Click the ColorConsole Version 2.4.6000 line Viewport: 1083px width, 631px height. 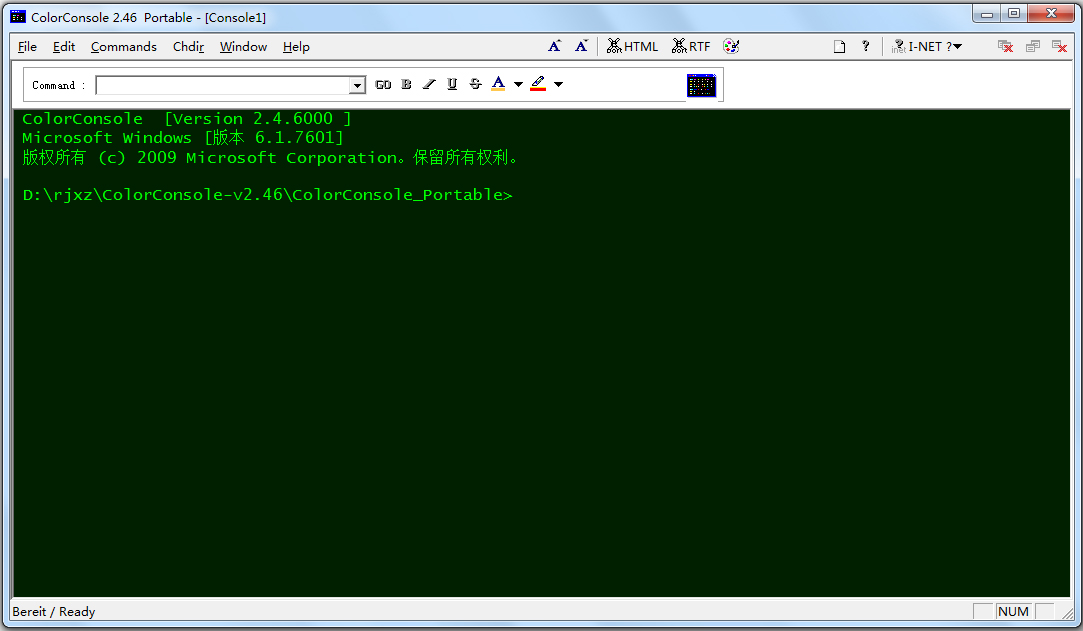pos(186,119)
